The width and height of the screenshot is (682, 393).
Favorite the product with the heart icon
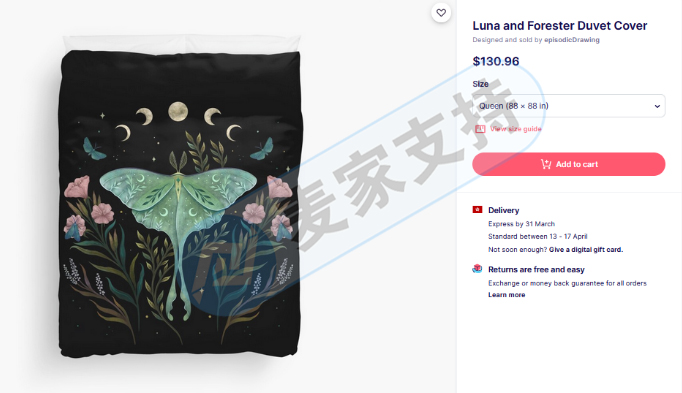[x=441, y=13]
